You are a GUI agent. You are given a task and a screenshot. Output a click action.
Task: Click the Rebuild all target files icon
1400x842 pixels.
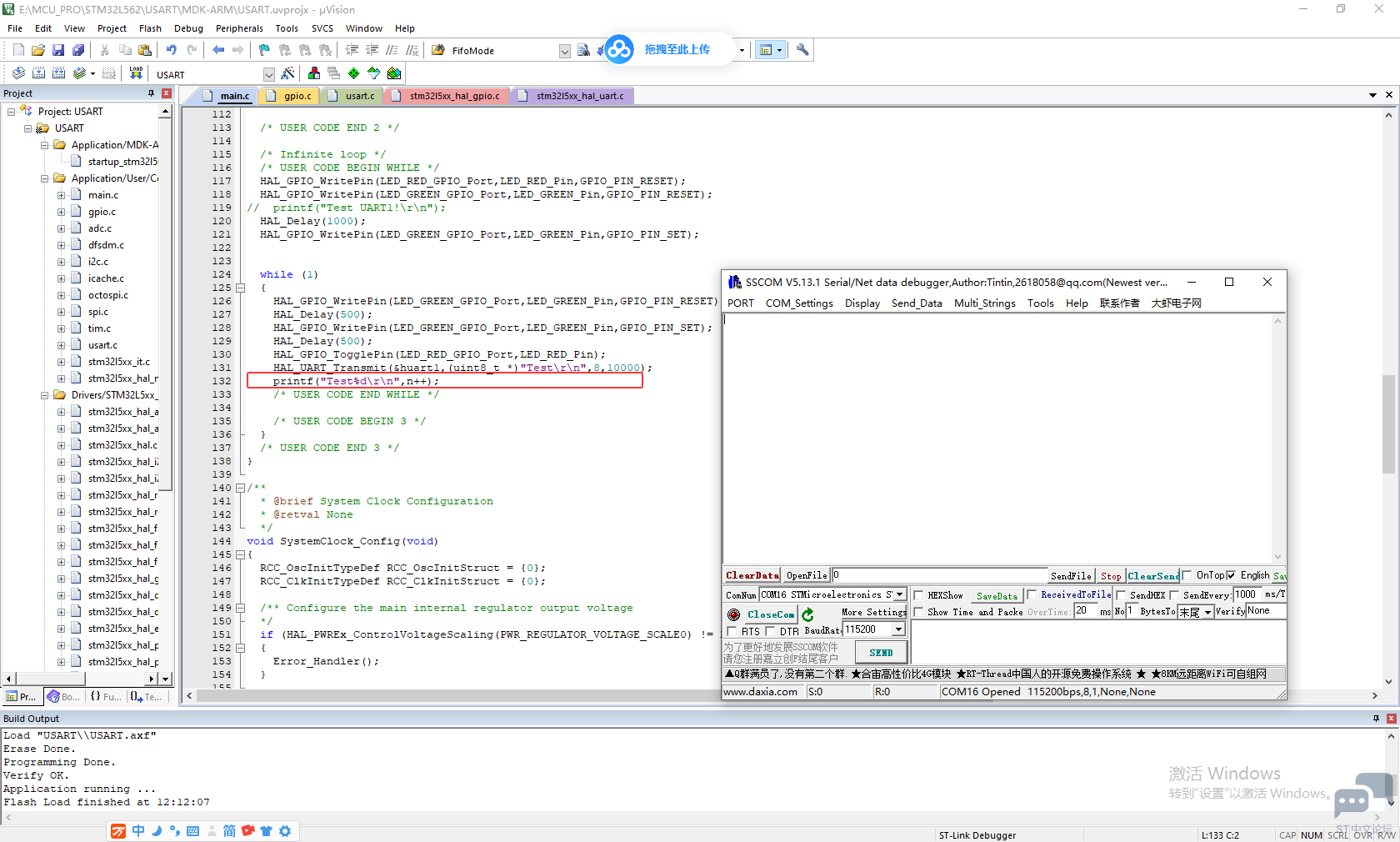pyautogui.click(x=58, y=73)
